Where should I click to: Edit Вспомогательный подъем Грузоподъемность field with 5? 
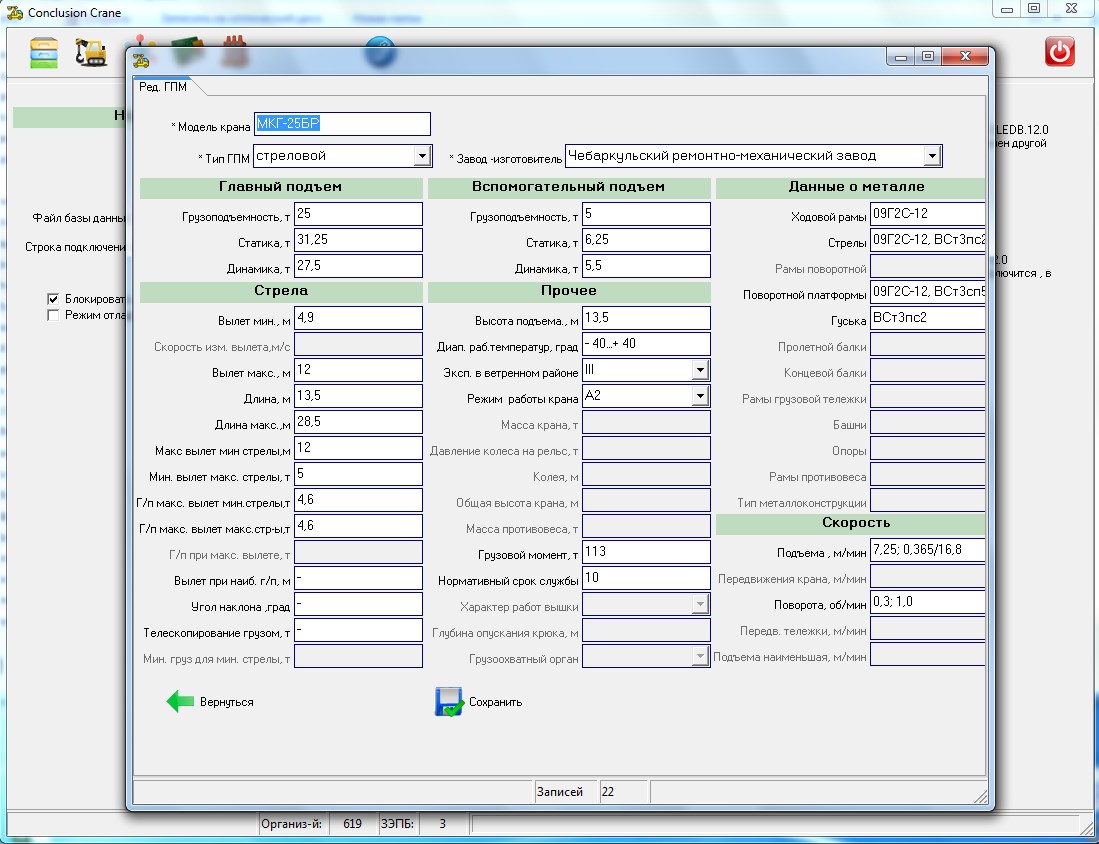click(x=646, y=215)
